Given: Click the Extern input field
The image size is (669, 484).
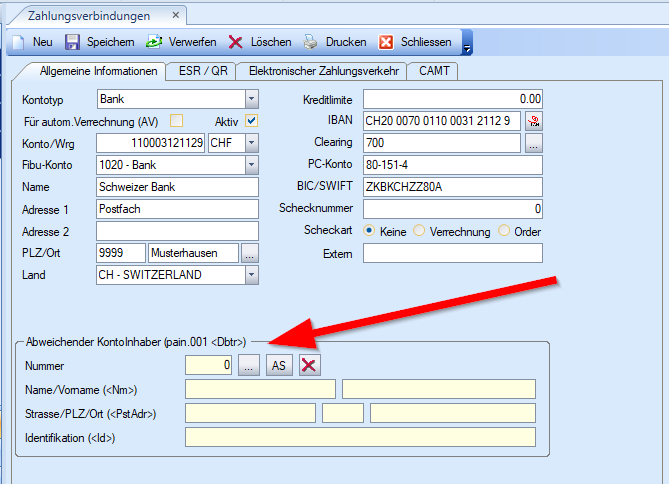Looking at the screenshot, I should pos(453,253).
